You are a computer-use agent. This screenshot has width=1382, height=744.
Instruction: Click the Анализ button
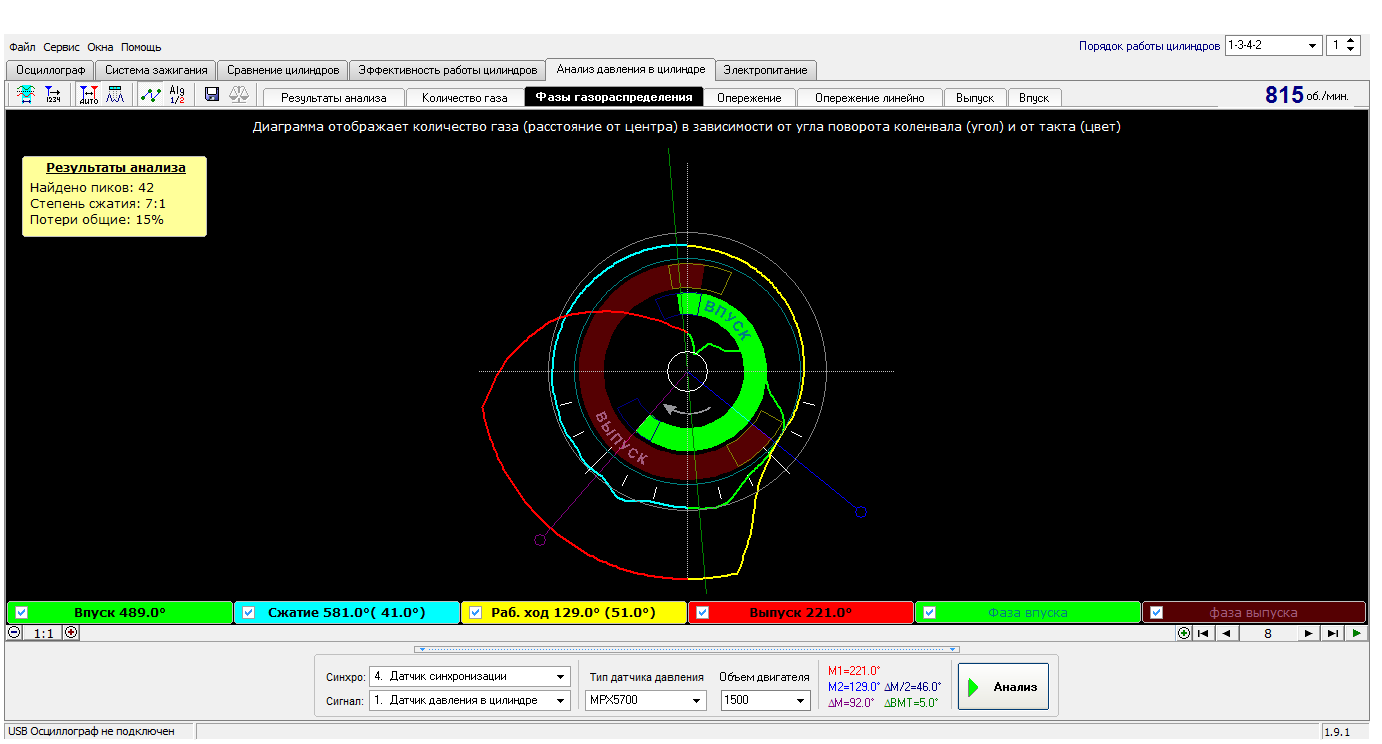coord(1003,687)
